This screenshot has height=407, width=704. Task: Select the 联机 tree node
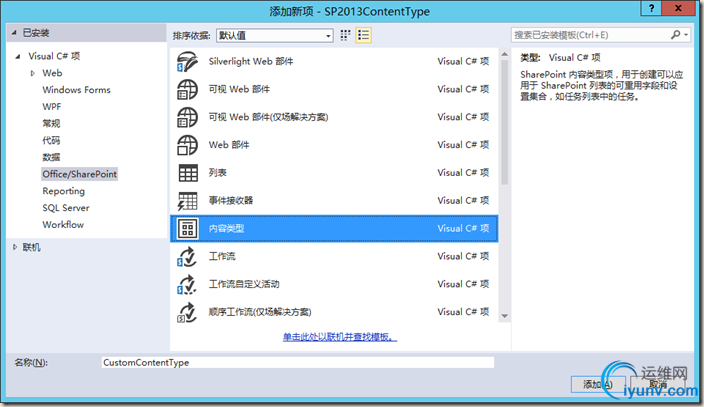(31, 247)
